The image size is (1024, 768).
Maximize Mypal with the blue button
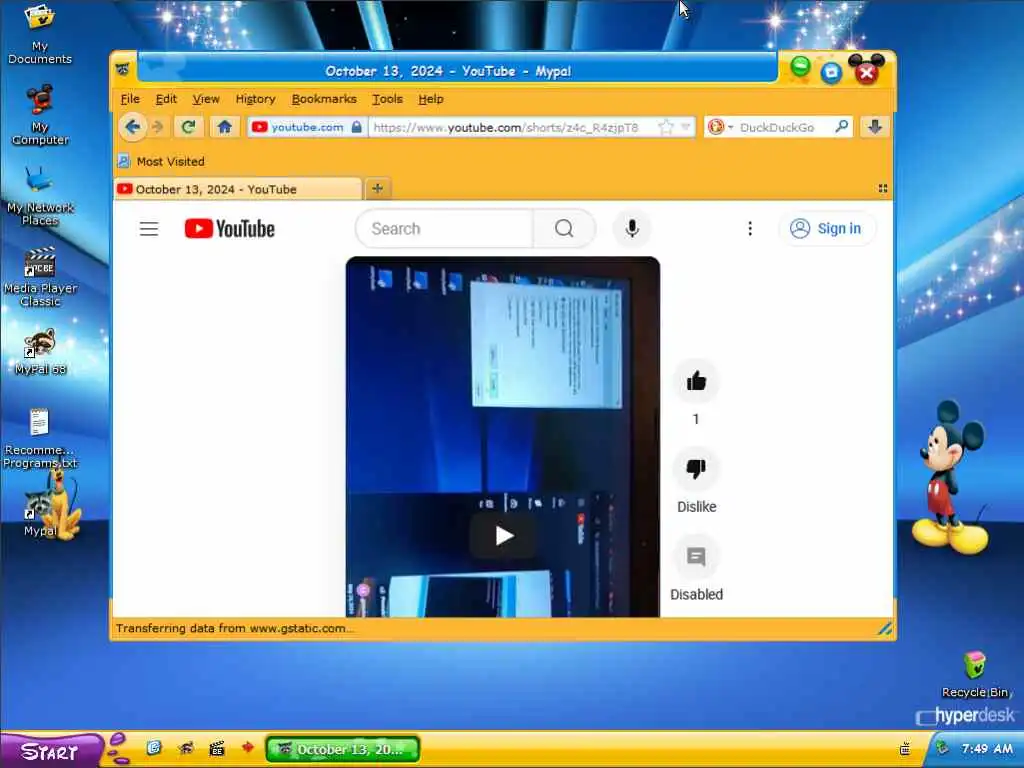coord(831,72)
